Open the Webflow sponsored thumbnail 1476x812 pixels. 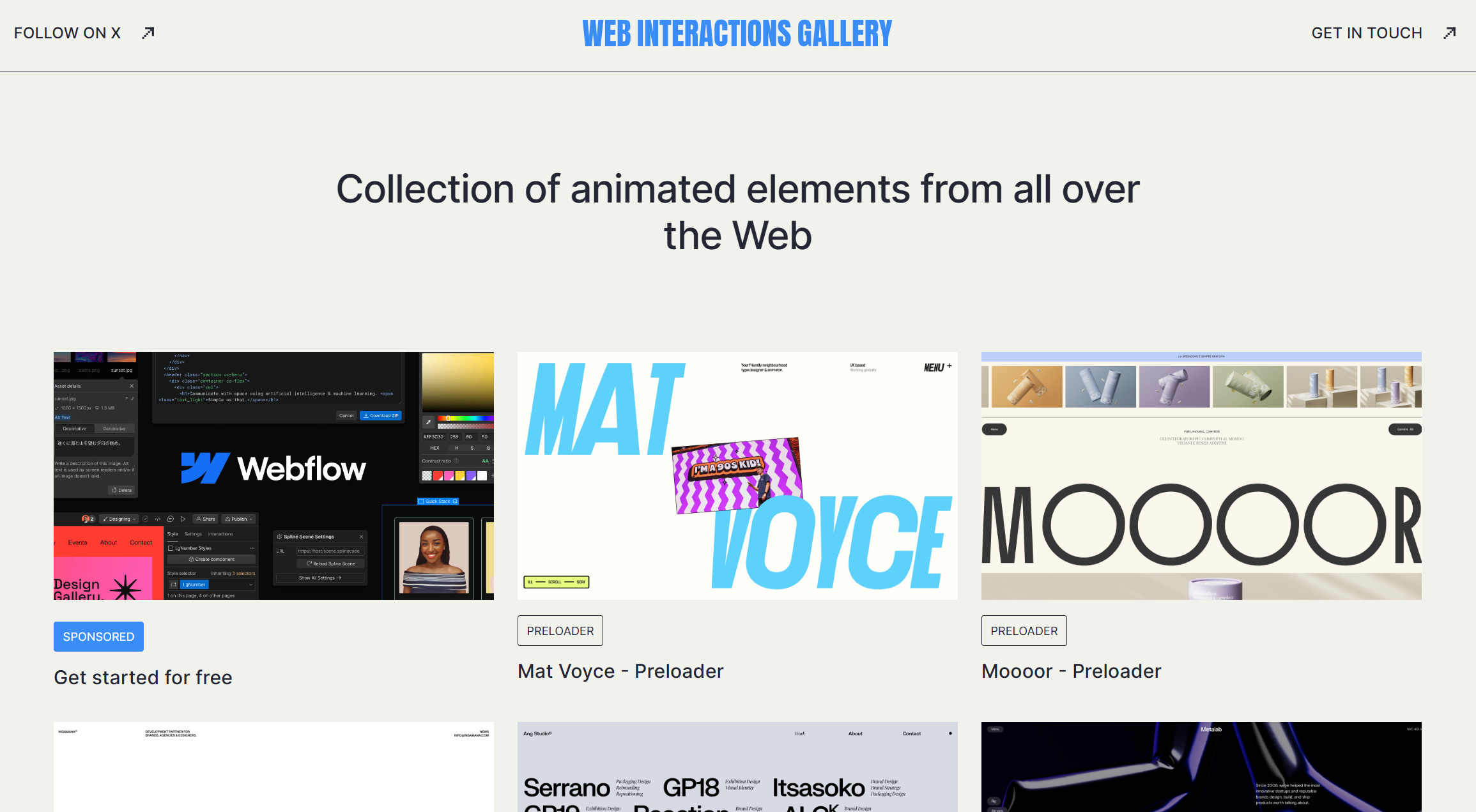tap(273, 475)
